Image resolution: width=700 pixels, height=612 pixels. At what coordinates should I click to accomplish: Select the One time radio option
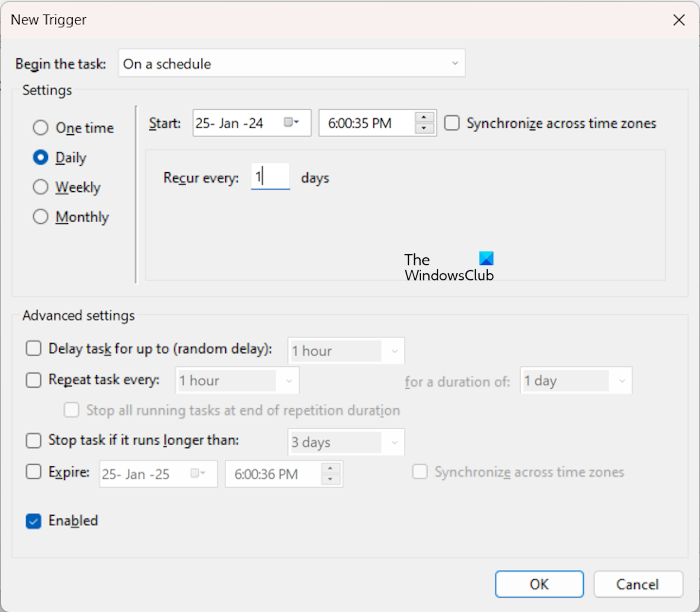pos(41,128)
